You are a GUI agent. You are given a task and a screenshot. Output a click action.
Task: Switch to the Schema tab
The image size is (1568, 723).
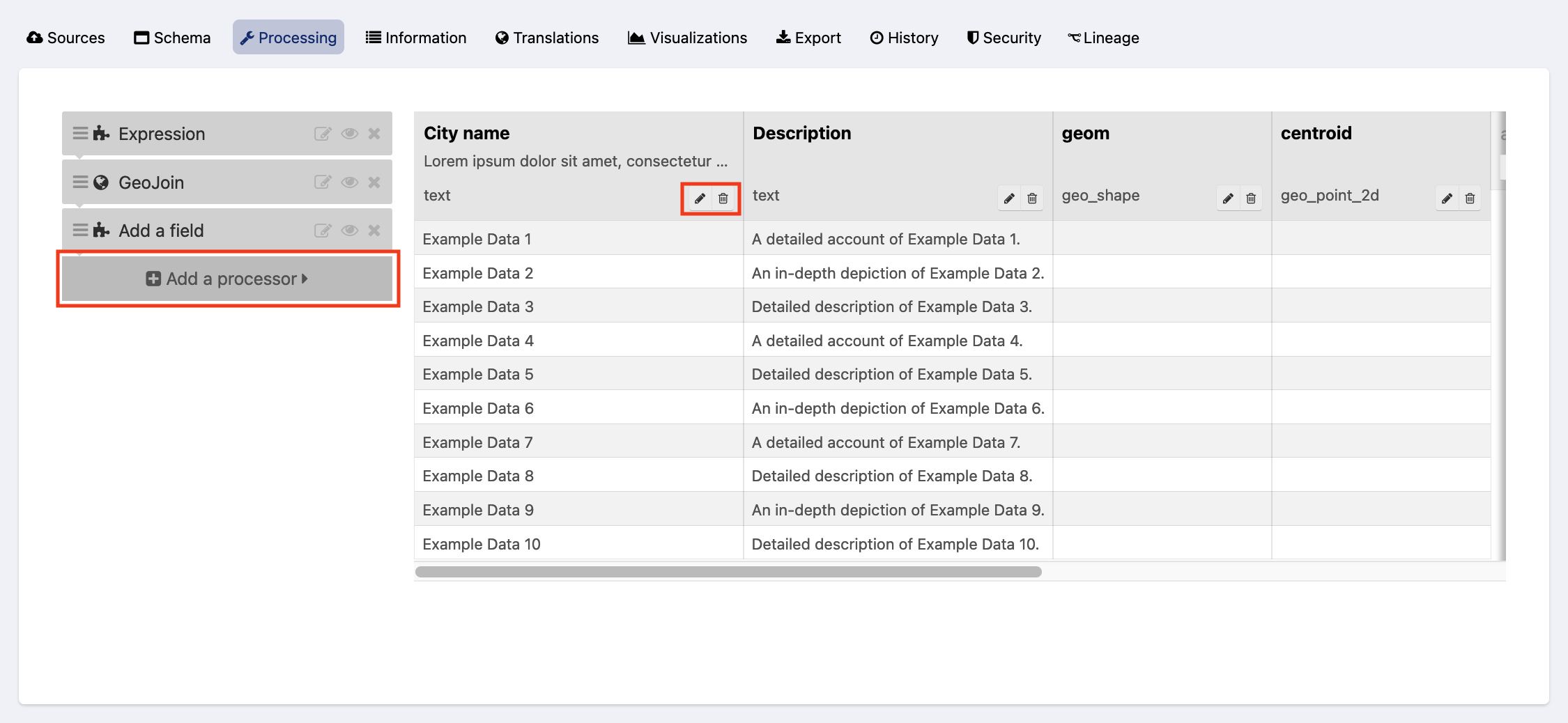pos(172,38)
